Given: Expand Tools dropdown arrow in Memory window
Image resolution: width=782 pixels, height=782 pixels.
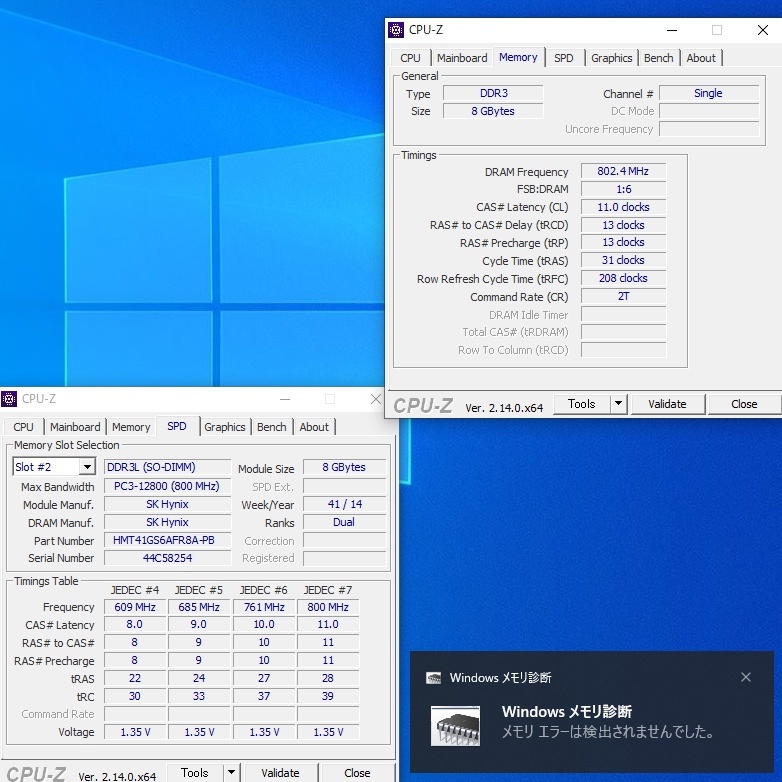Looking at the screenshot, I should point(618,404).
